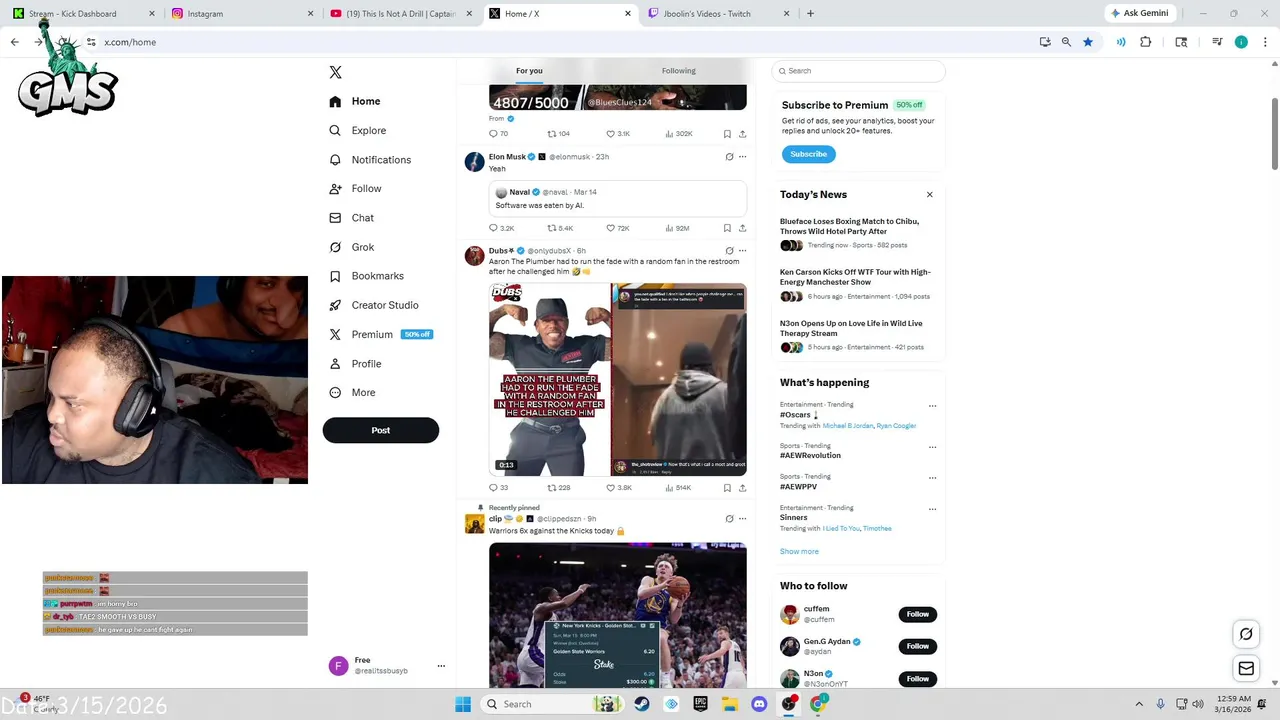
Task: Click the browser address bar
Action: pyautogui.click(x=560, y=42)
